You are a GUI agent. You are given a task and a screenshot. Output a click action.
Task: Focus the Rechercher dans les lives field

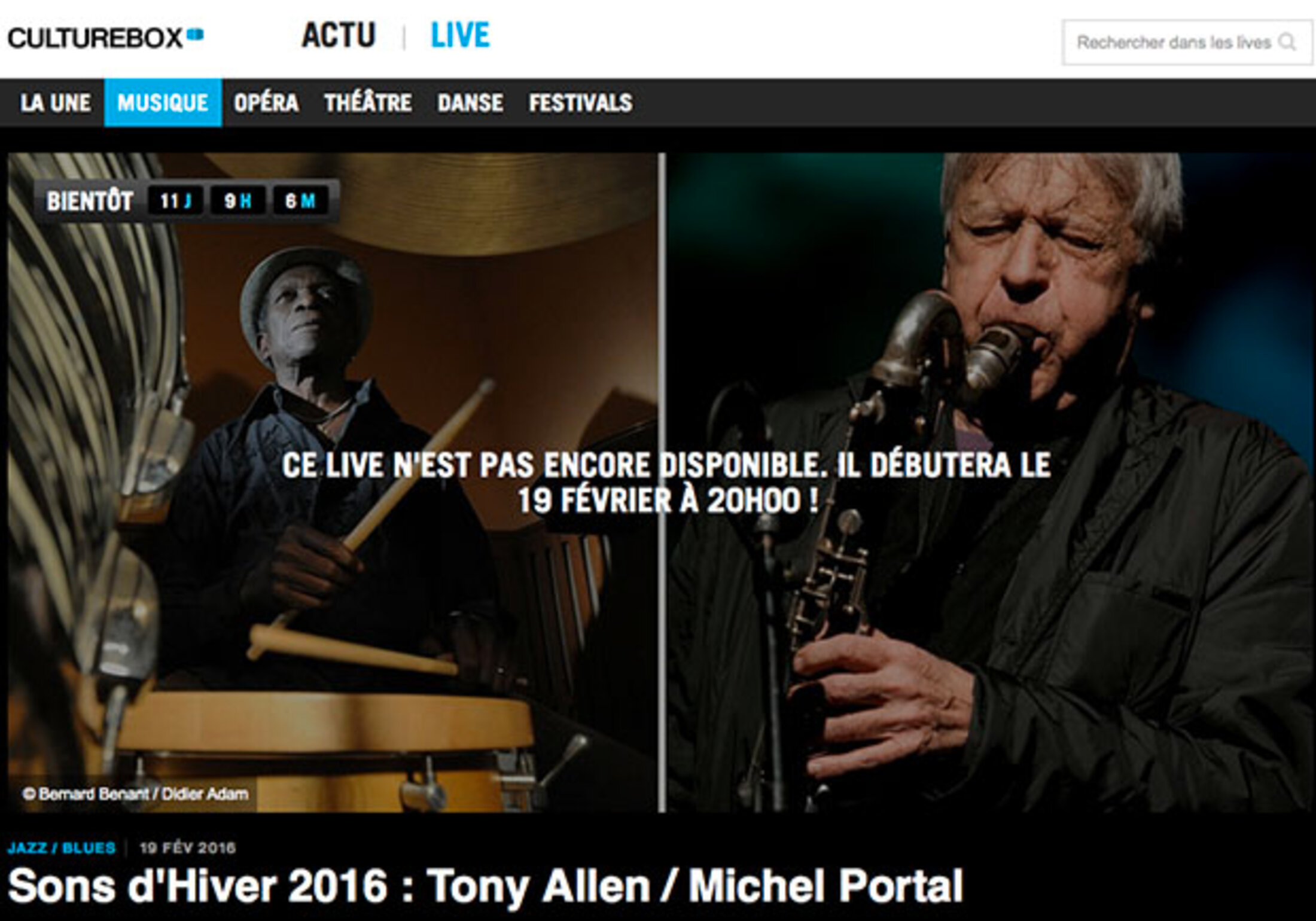point(1187,42)
